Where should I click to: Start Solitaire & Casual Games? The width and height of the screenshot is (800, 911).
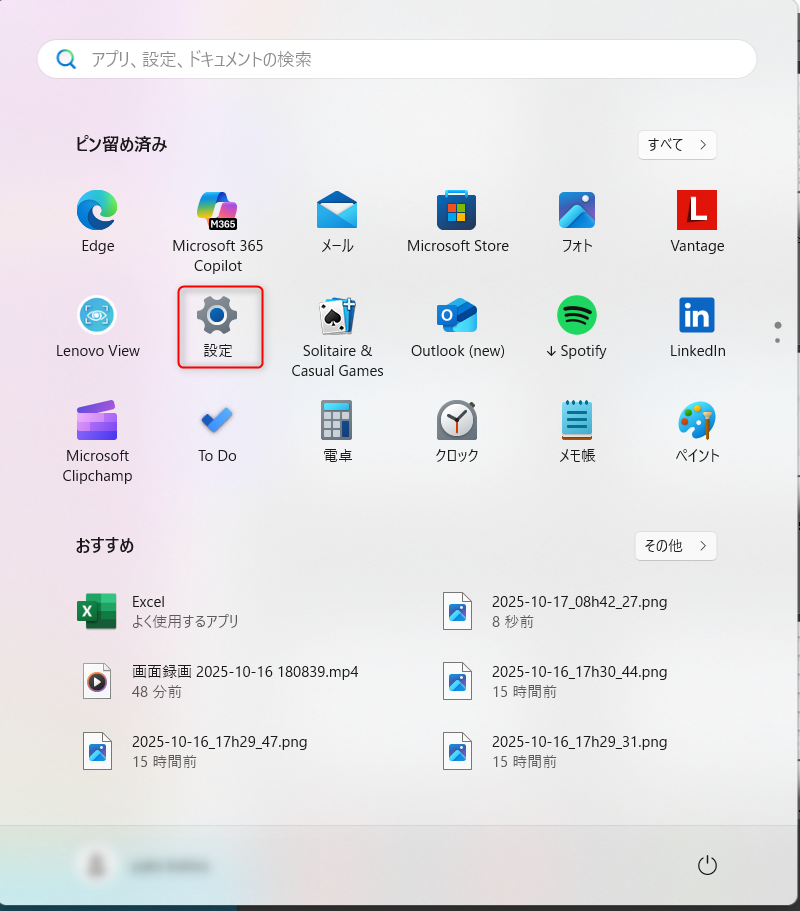(x=337, y=337)
